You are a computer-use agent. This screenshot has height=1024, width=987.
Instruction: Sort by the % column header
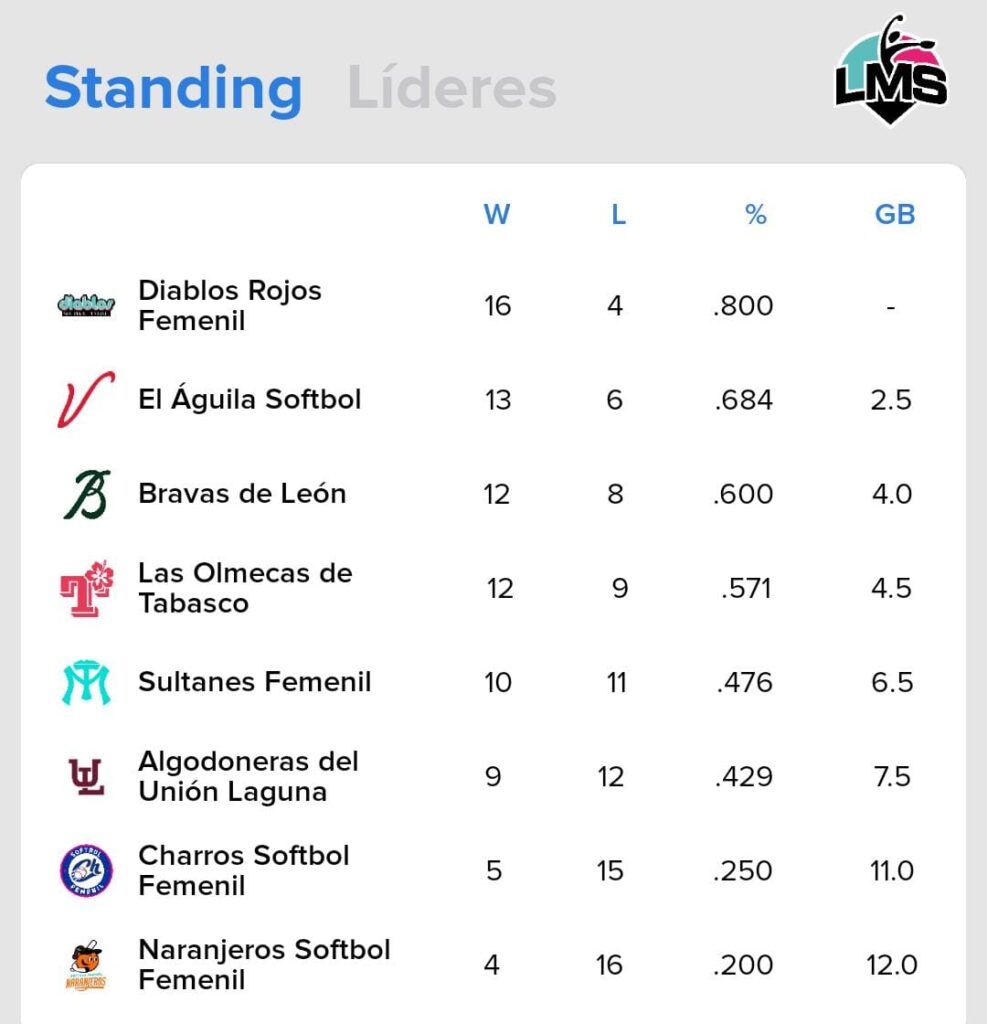click(756, 214)
